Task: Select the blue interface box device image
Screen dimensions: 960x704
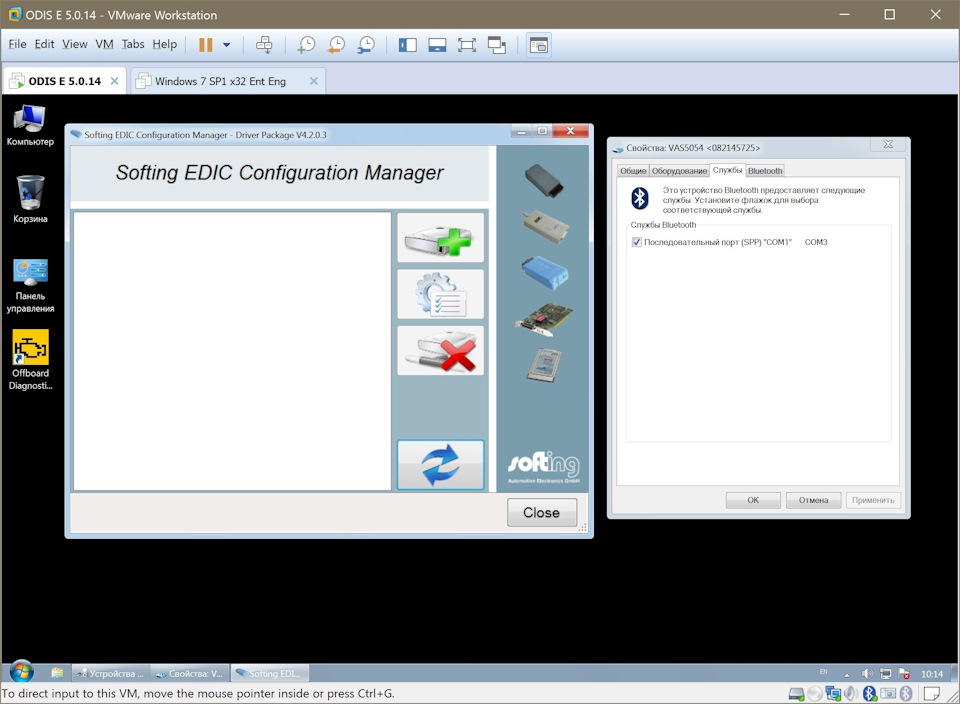Action: [x=544, y=272]
